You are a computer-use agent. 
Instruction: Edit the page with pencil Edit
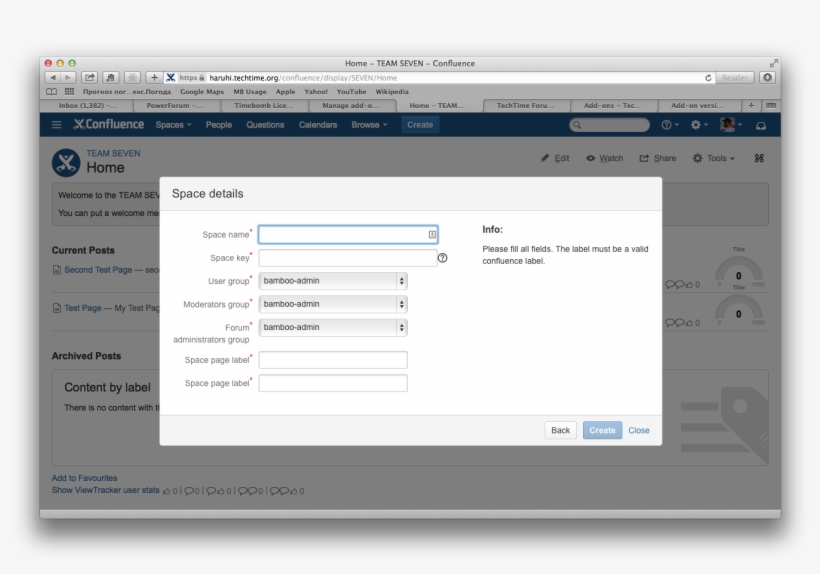pyautogui.click(x=555, y=158)
